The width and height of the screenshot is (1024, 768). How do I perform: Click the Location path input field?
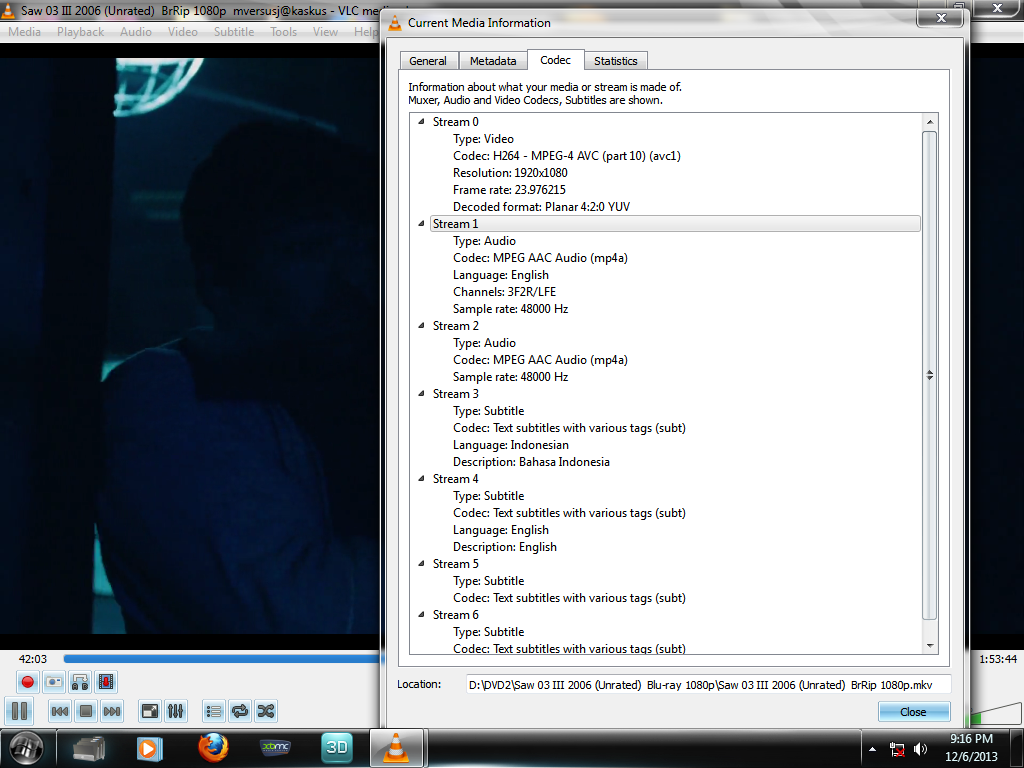[709, 685]
